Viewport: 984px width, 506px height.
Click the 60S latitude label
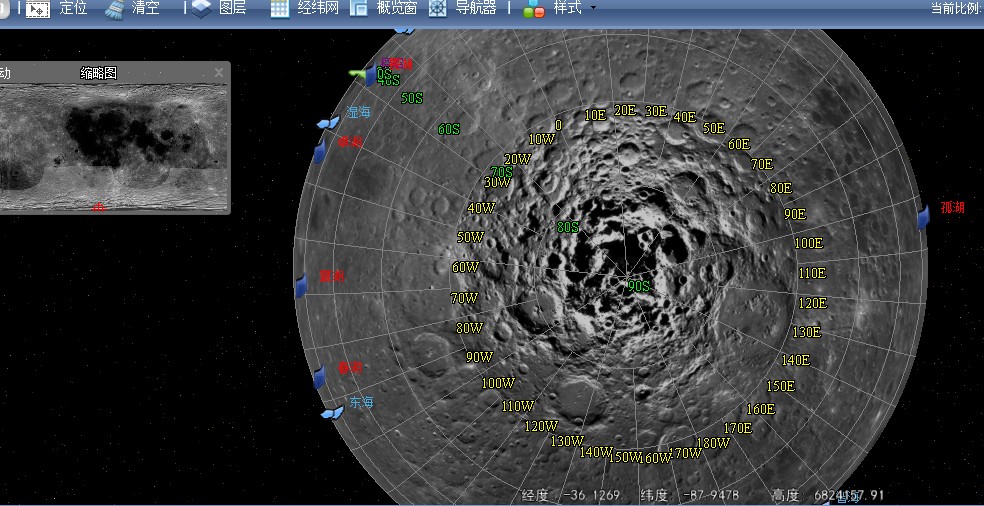click(x=449, y=129)
